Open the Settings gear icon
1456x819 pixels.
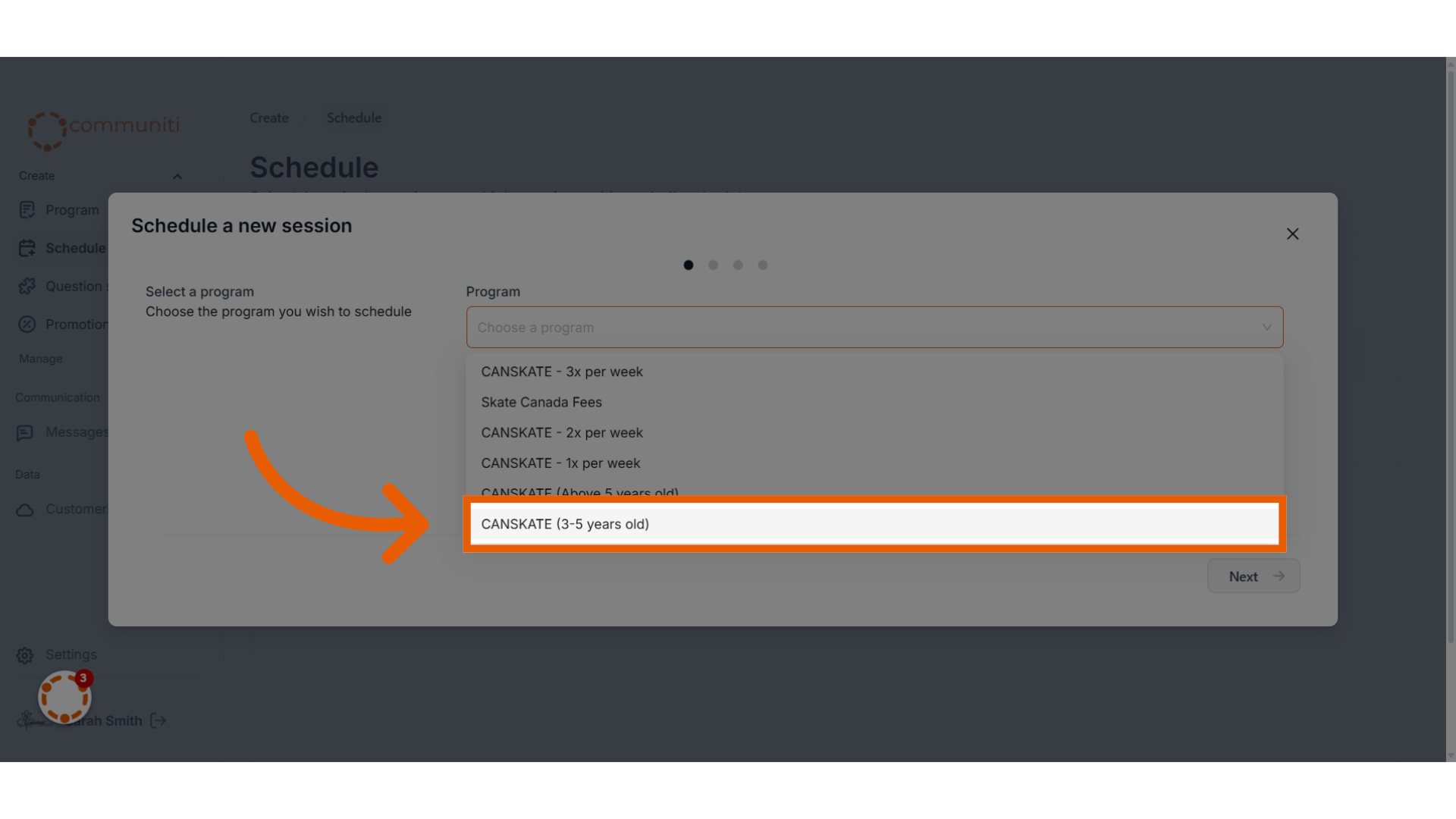25,655
